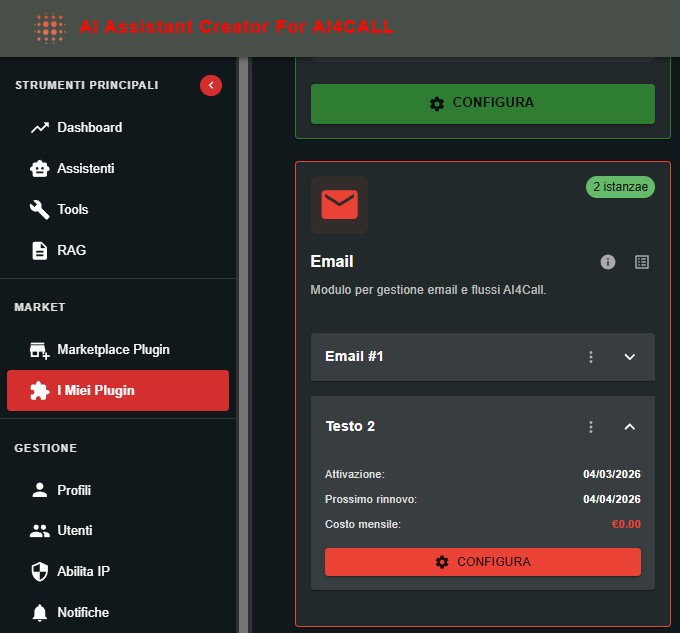Click the Costo mensile: label
Viewport: 680px width, 633px height.
[x=363, y=524]
